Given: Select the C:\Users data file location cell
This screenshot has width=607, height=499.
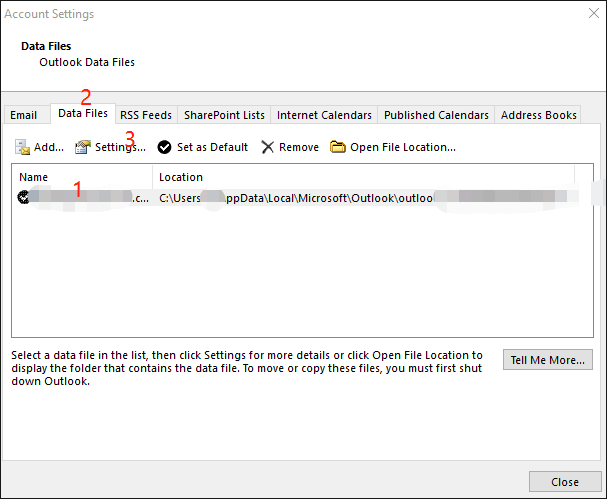Looking at the screenshot, I should pyautogui.click(x=364, y=198).
